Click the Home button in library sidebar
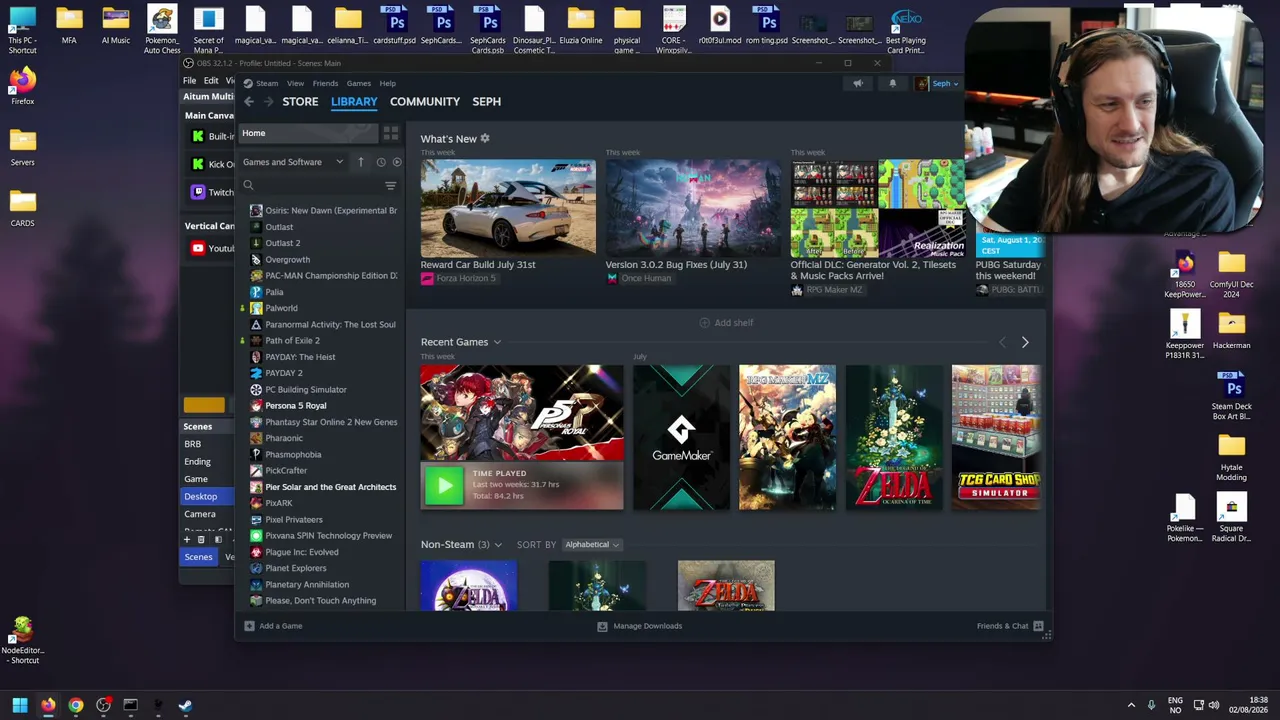 click(x=307, y=133)
